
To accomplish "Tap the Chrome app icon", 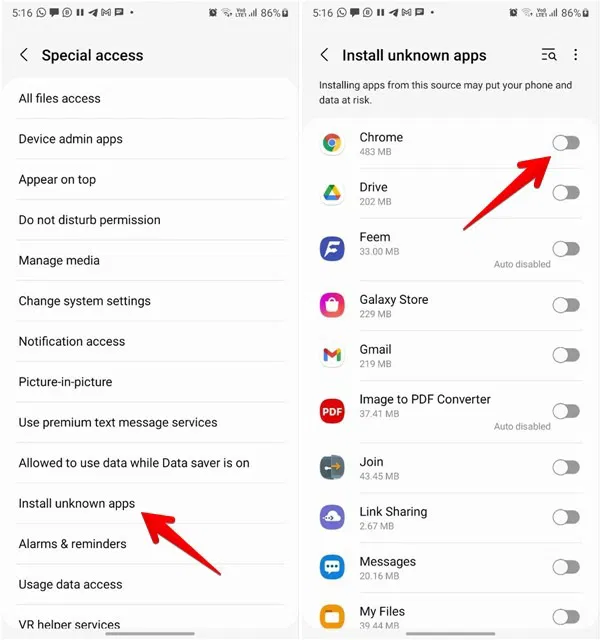I will click(x=332, y=144).
